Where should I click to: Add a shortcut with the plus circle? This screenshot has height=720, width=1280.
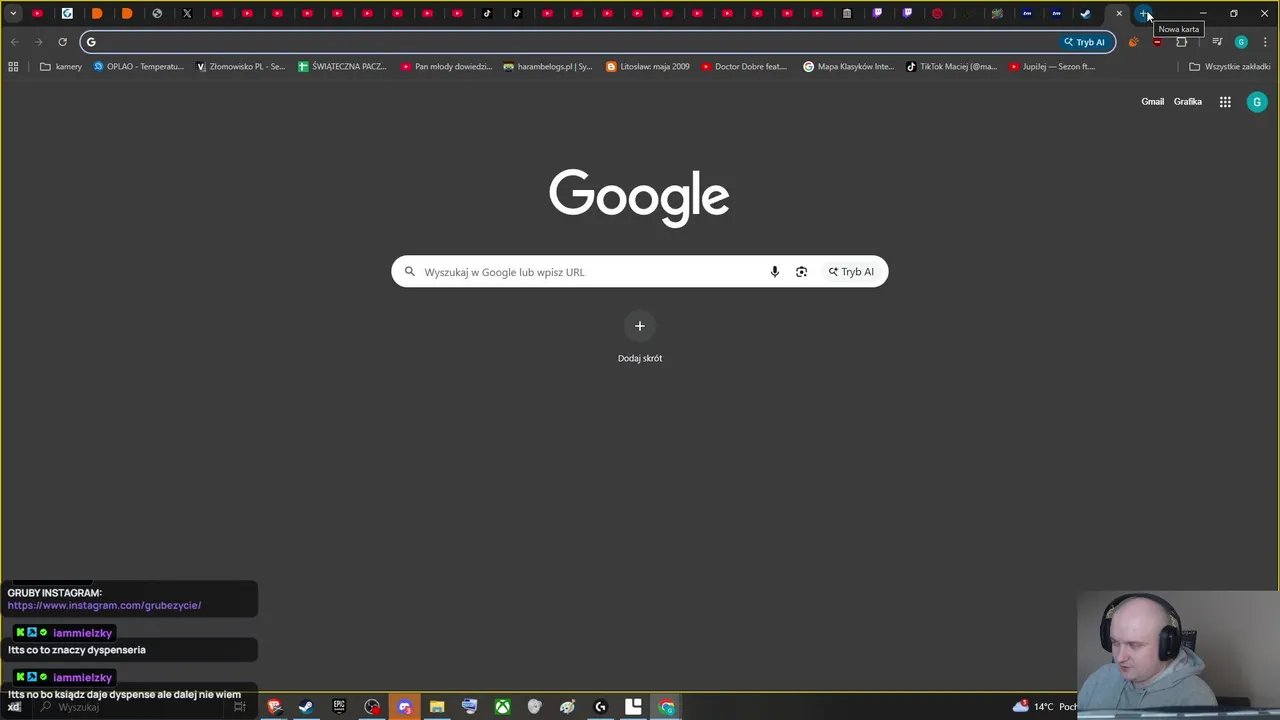coord(640,326)
